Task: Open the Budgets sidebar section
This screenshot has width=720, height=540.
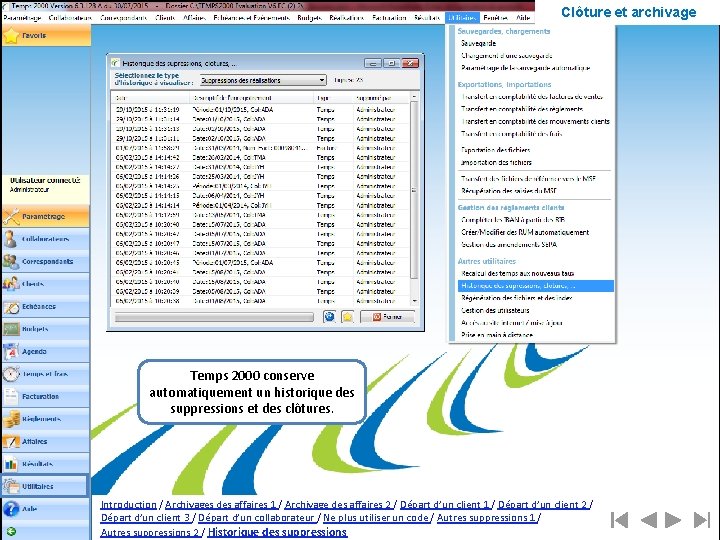Action: point(45,329)
